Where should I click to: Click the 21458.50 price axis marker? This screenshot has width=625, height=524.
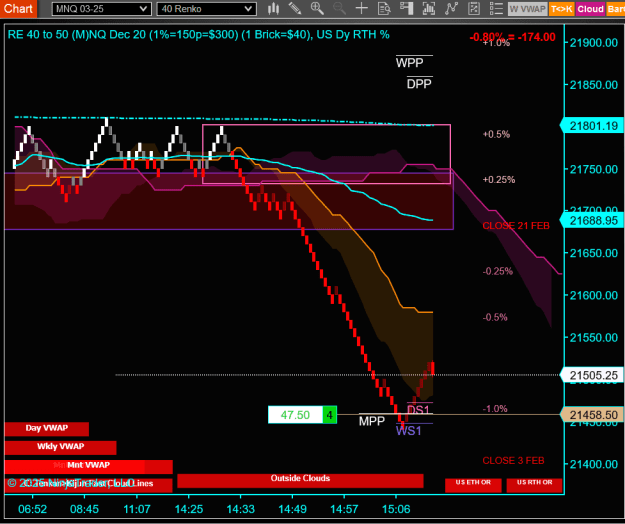(x=593, y=415)
